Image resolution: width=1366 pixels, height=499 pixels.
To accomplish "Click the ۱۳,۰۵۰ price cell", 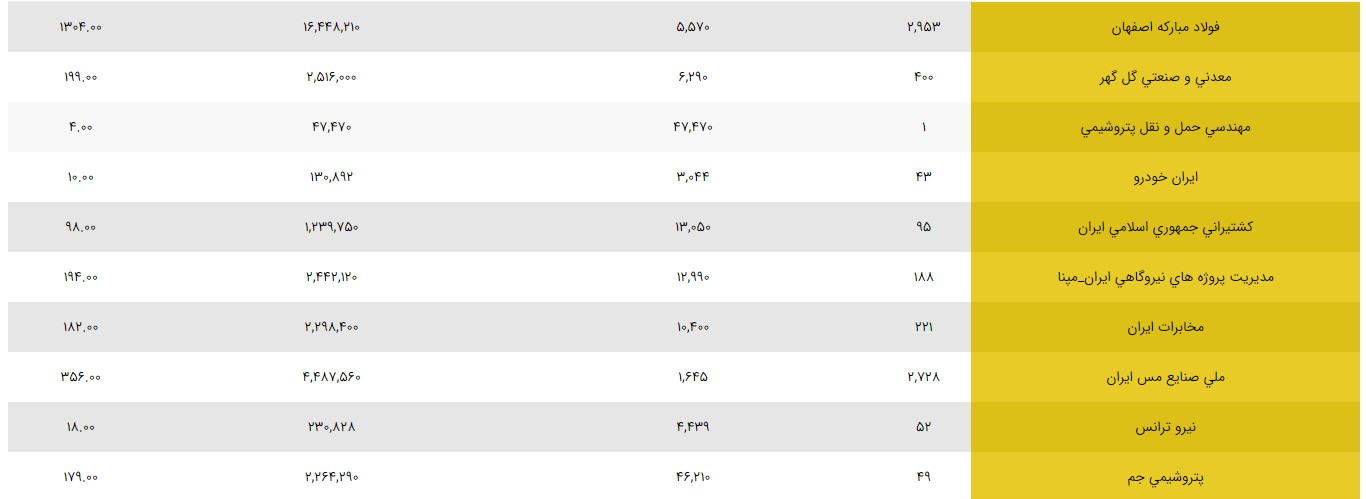I will coord(692,227).
